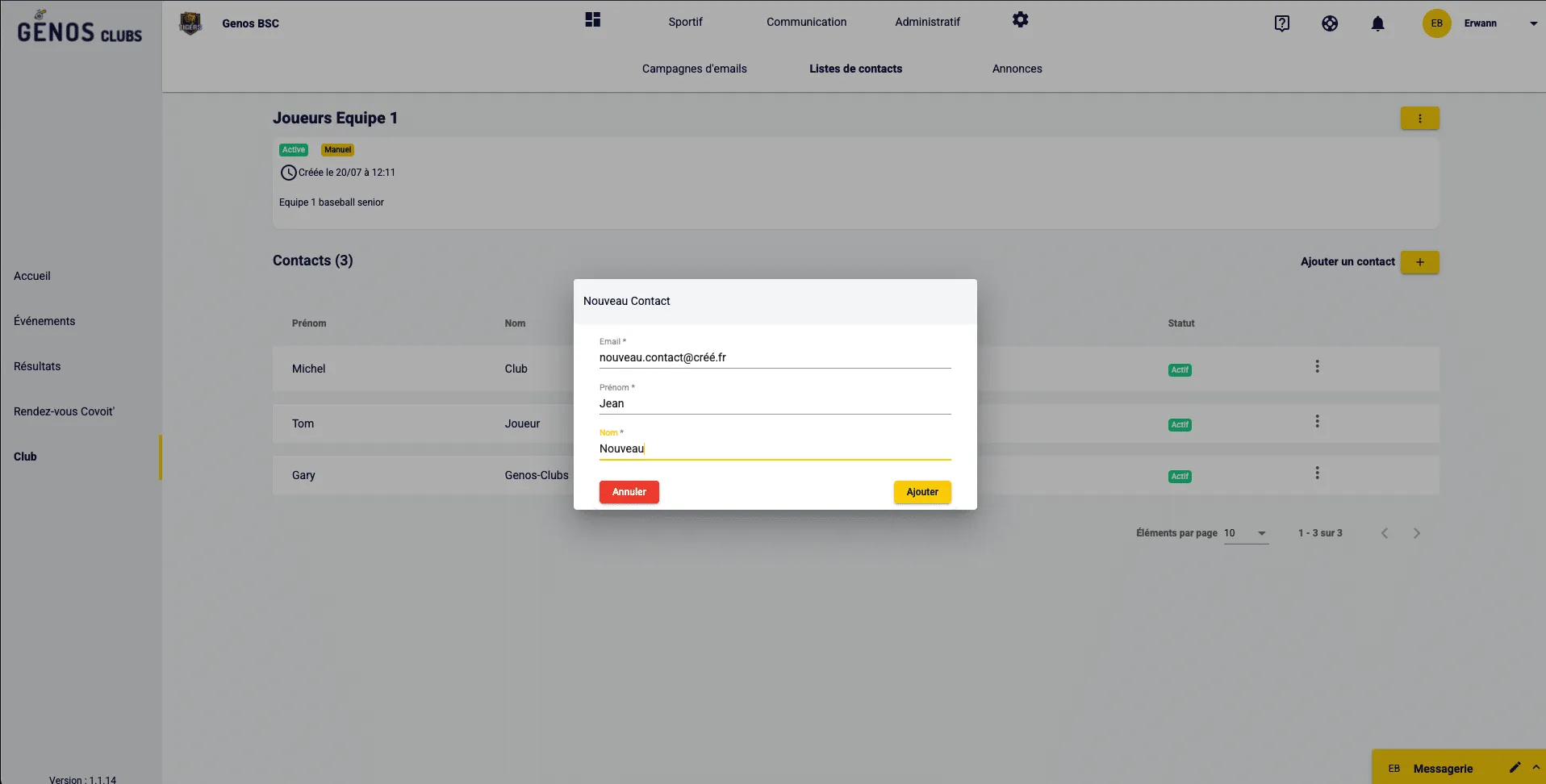1546x784 pixels.
Task: Switch to Campagnes d'emails tab
Action: [x=694, y=69]
